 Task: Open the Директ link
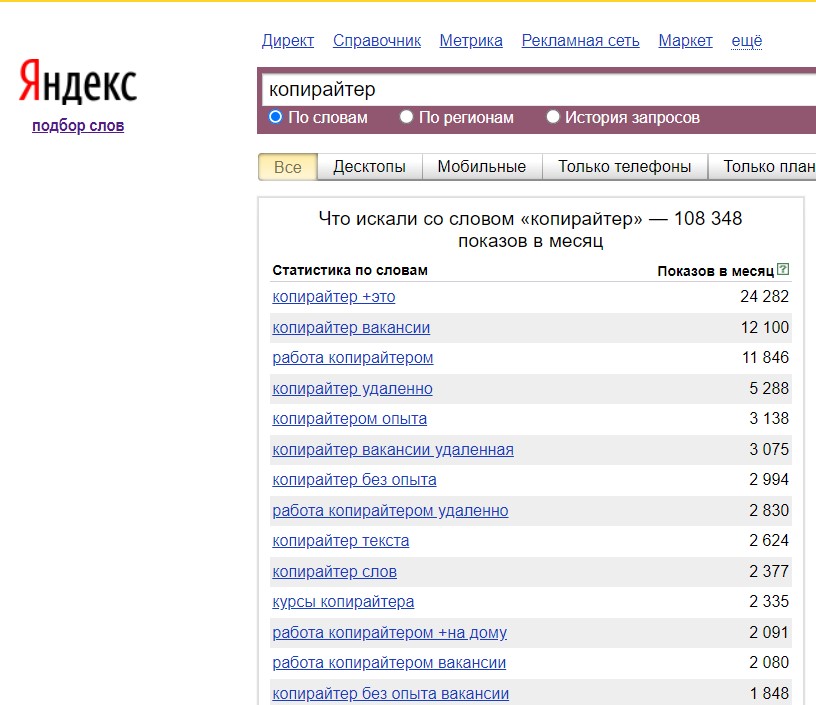pyautogui.click(x=288, y=41)
